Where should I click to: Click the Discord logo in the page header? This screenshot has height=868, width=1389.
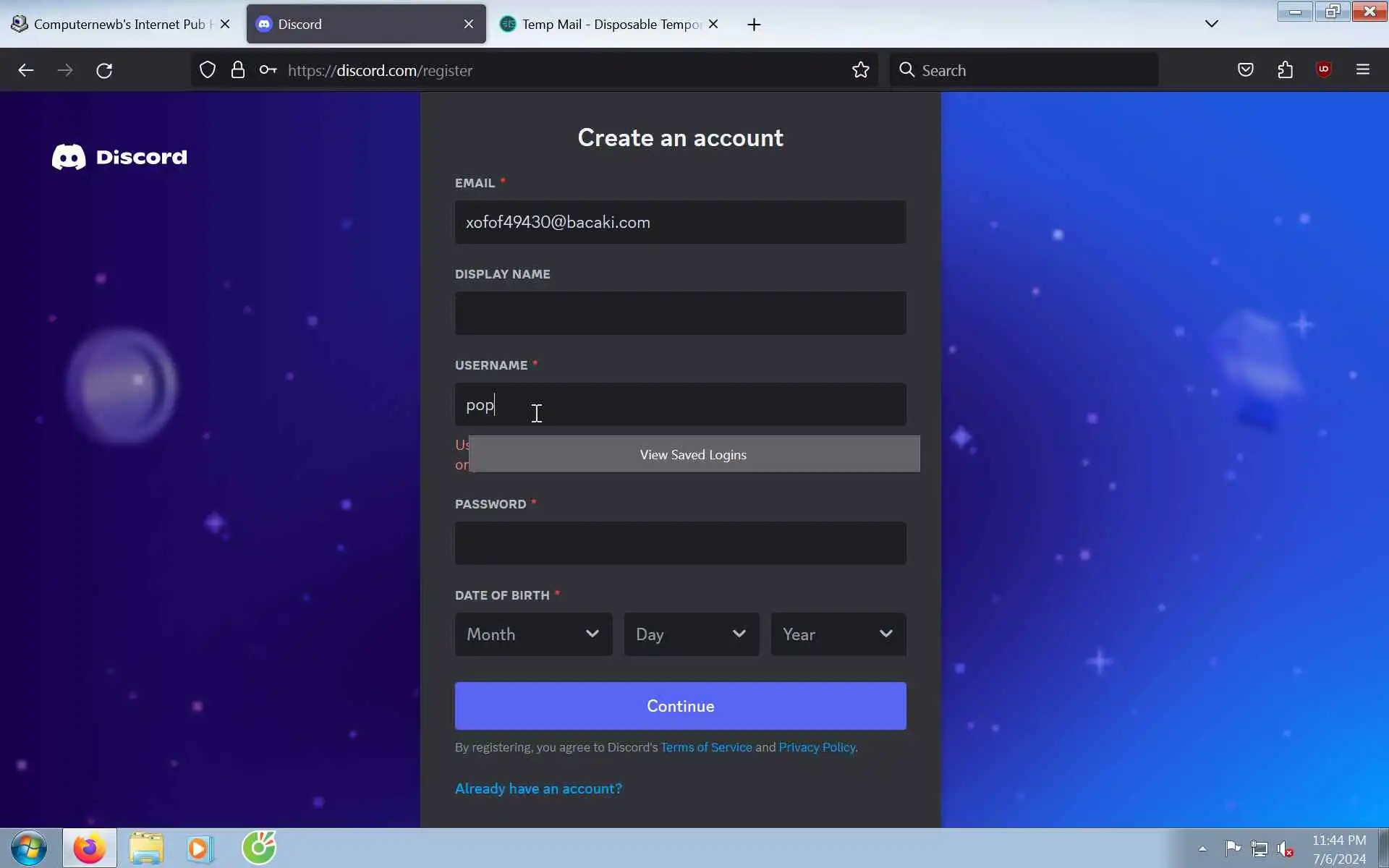(119, 157)
